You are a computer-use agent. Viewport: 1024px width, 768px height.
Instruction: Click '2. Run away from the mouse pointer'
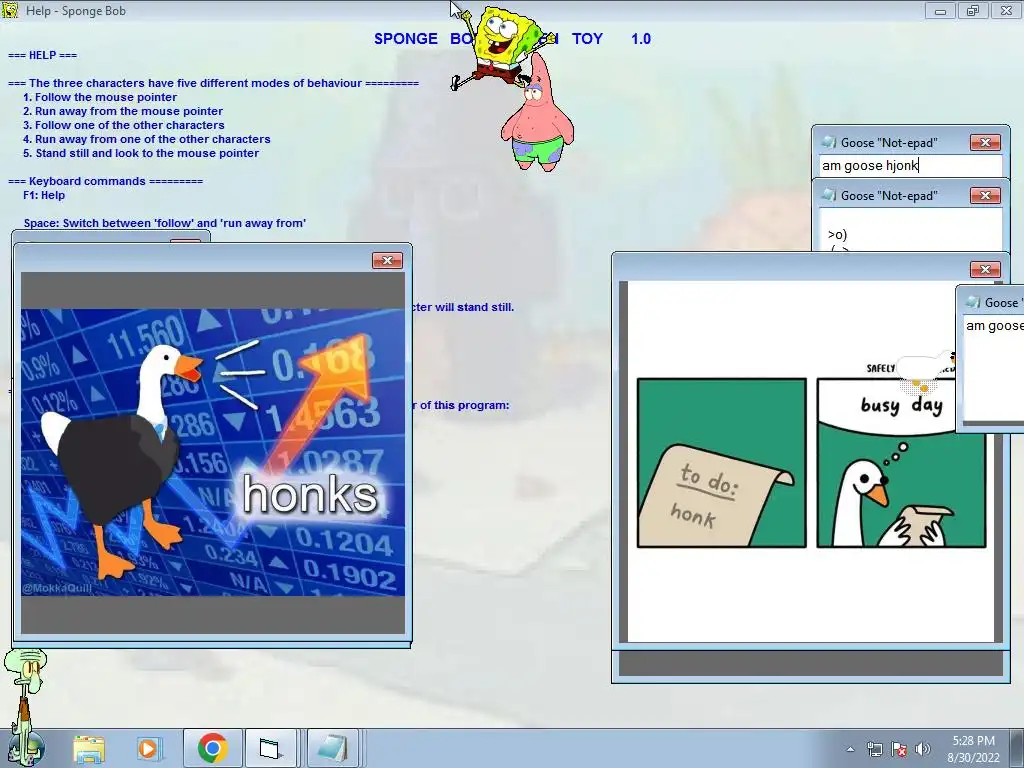point(123,111)
